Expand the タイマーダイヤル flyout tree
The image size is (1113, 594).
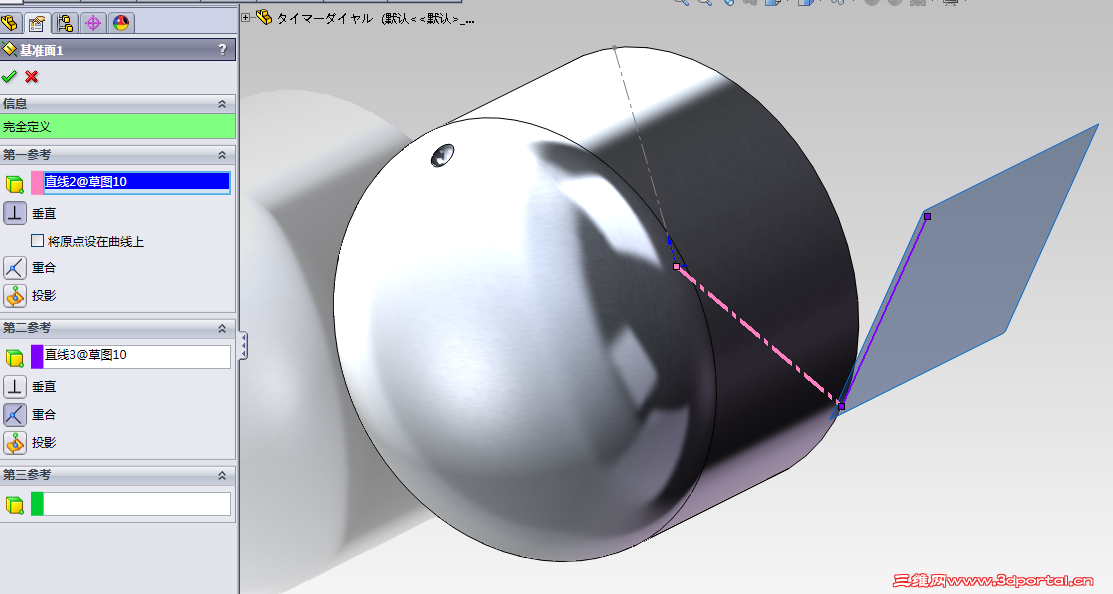click(x=246, y=18)
